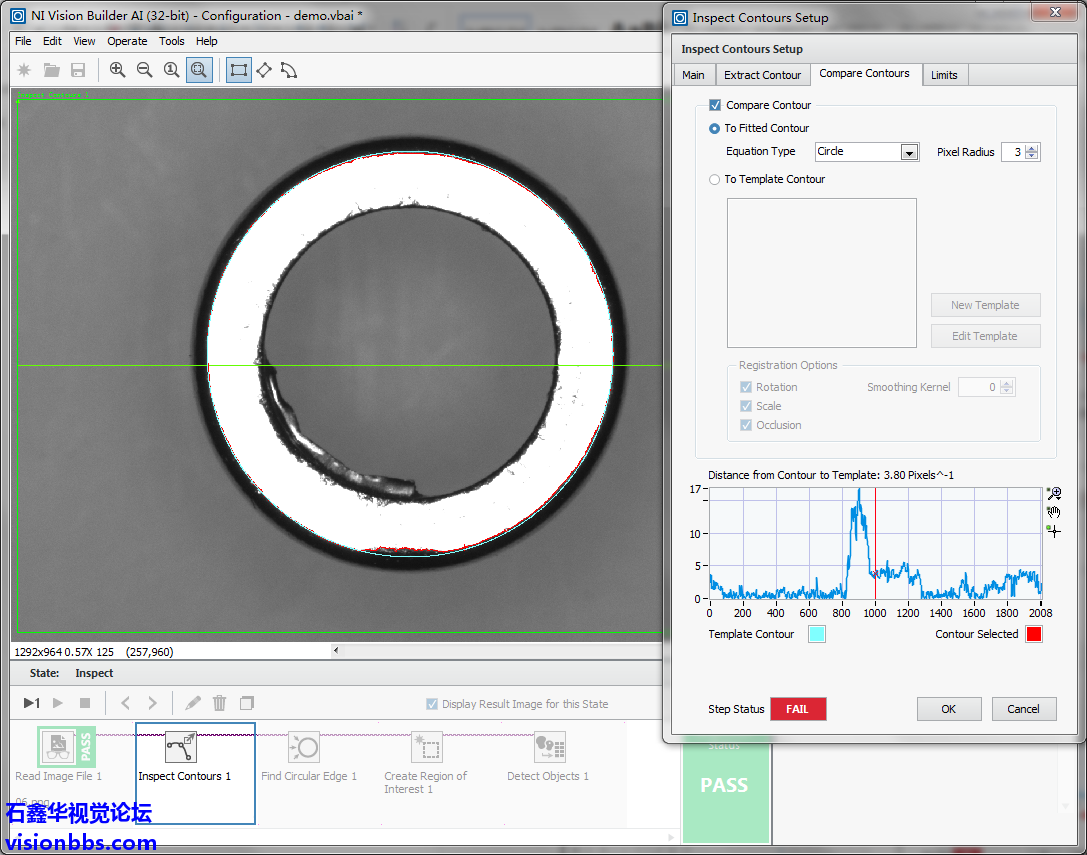Delete the step with the trash icon

(x=219, y=703)
